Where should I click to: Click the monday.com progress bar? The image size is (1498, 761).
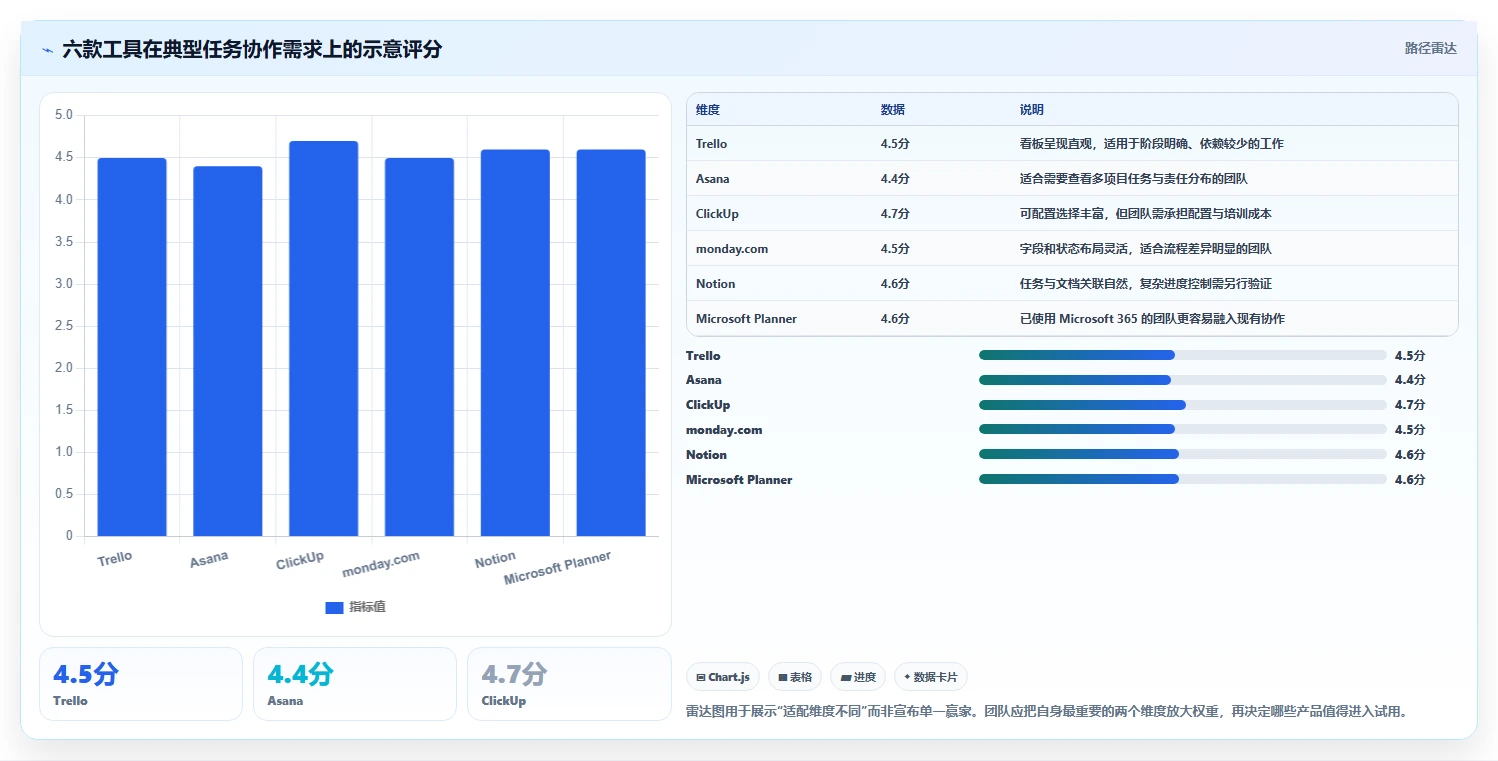point(1182,429)
